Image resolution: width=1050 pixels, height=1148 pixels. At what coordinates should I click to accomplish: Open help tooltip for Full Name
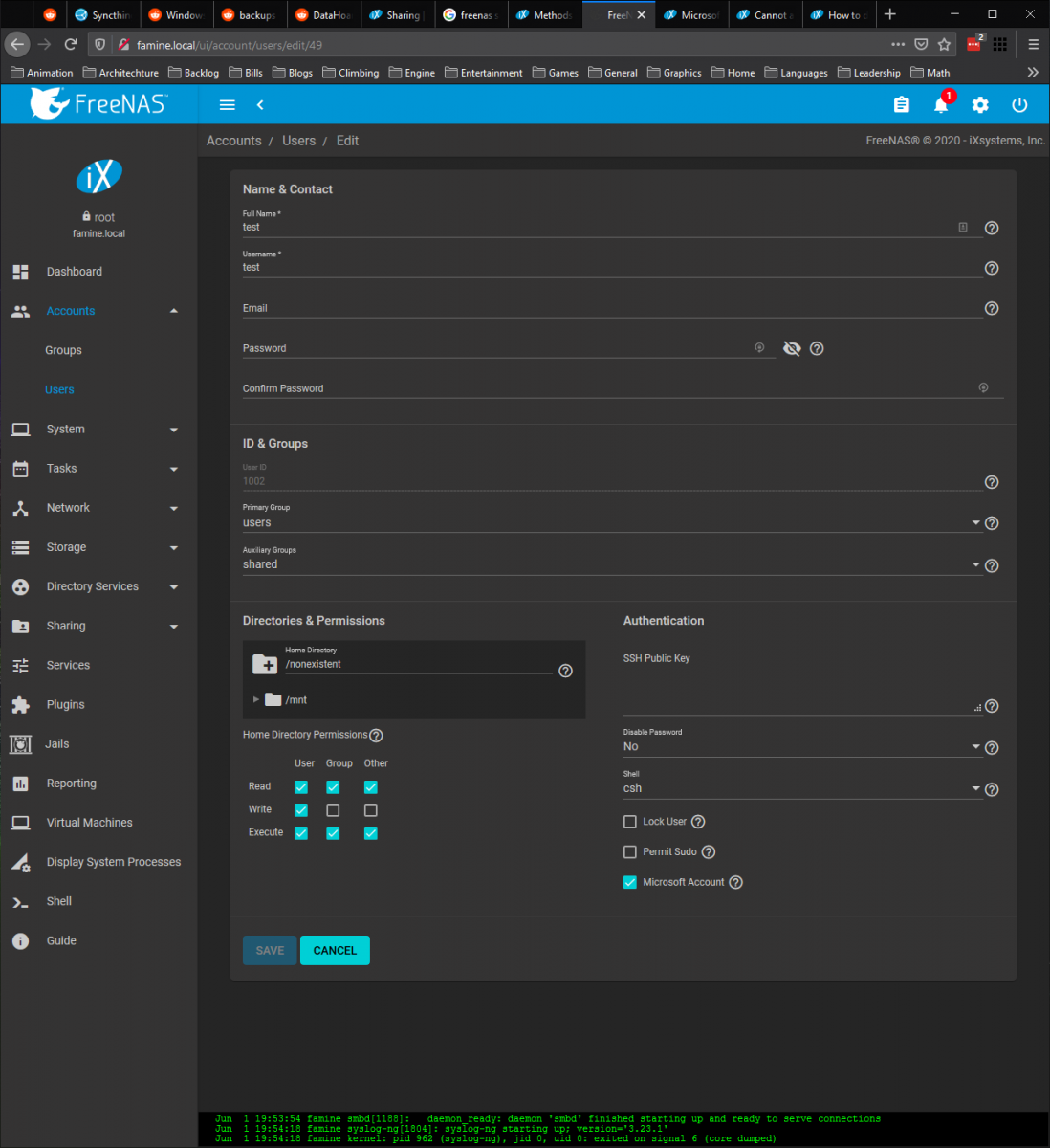(x=992, y=228)
